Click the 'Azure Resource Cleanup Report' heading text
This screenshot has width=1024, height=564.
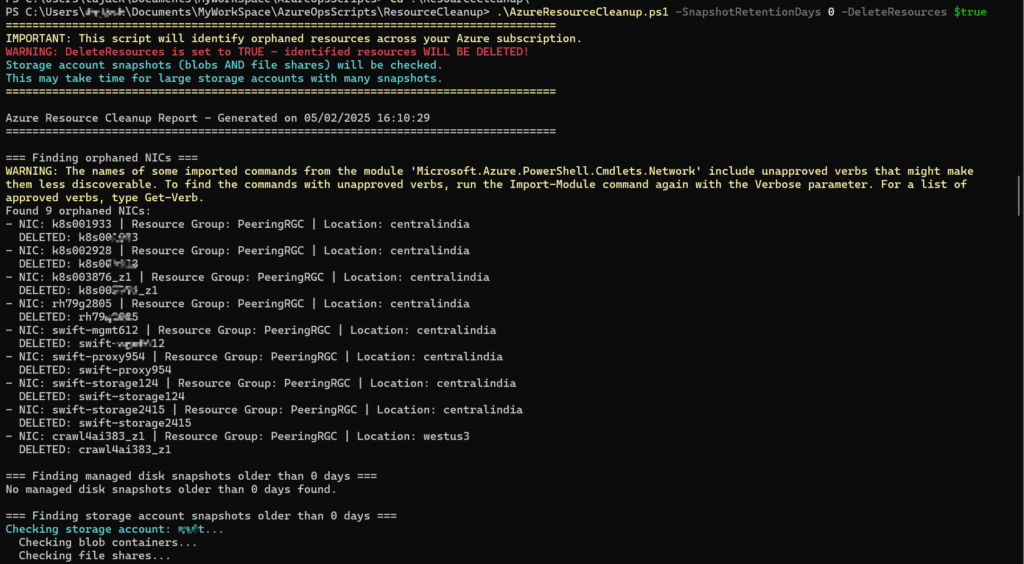pyautogui.click(x=101, y=118)
